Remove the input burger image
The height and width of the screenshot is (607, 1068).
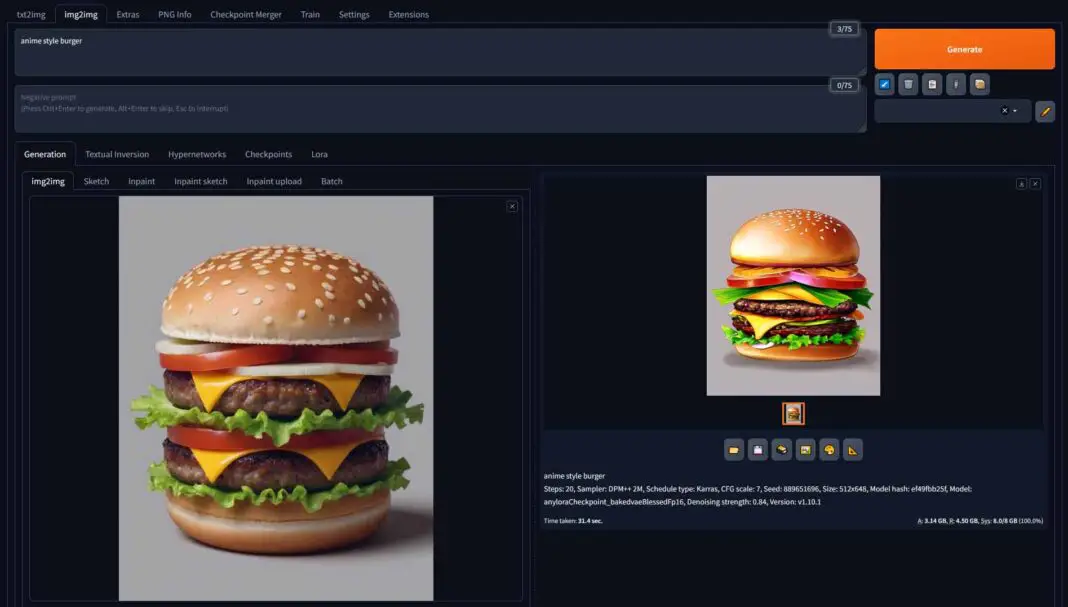[x=512, y=206]
